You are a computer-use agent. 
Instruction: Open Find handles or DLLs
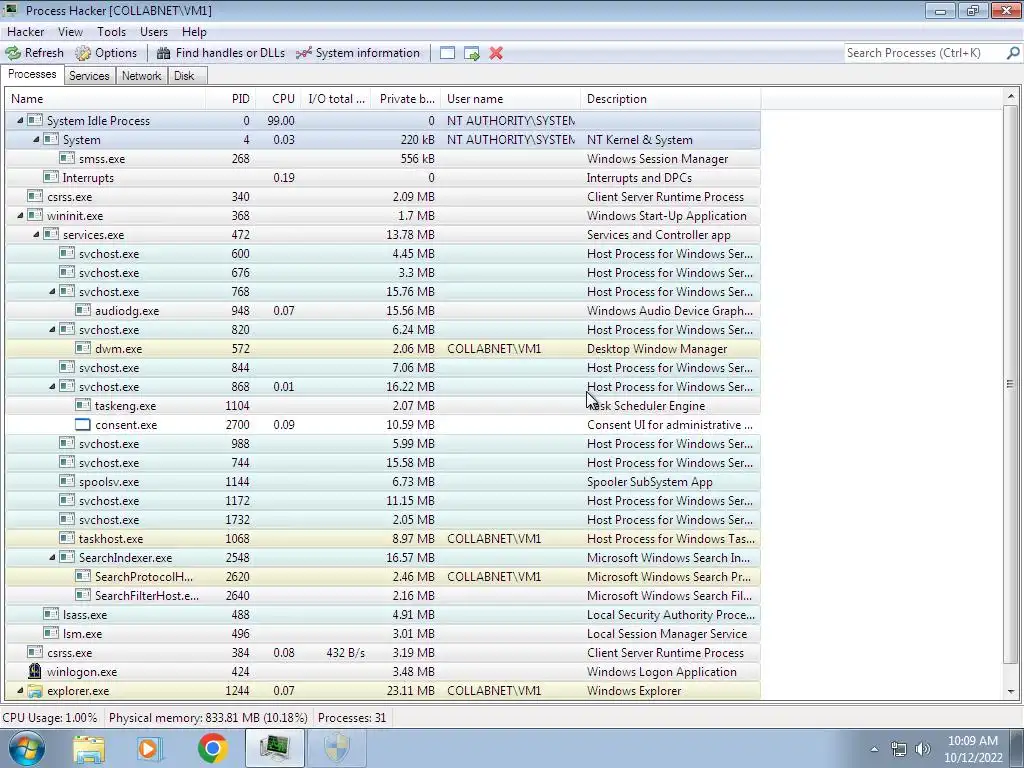pos(221,53)
